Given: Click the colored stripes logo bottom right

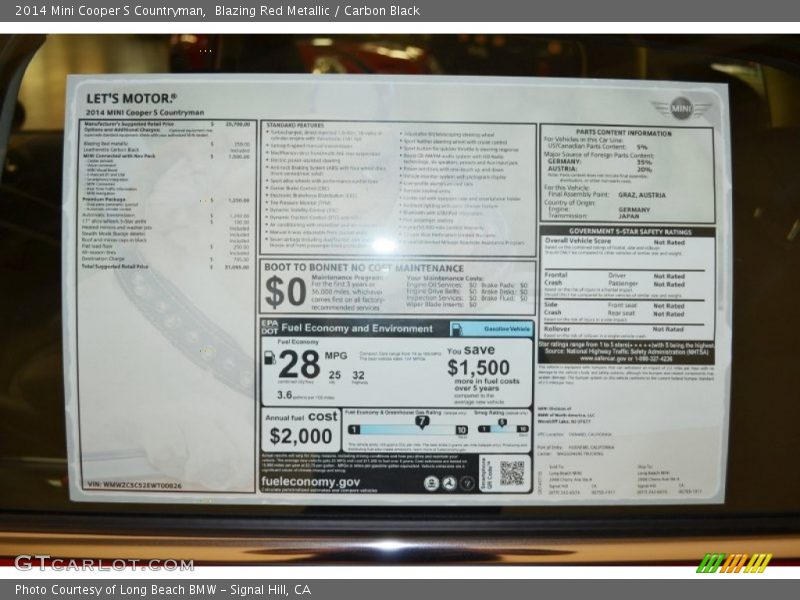Looking at the screenshot, I should [x=734, y=563].
